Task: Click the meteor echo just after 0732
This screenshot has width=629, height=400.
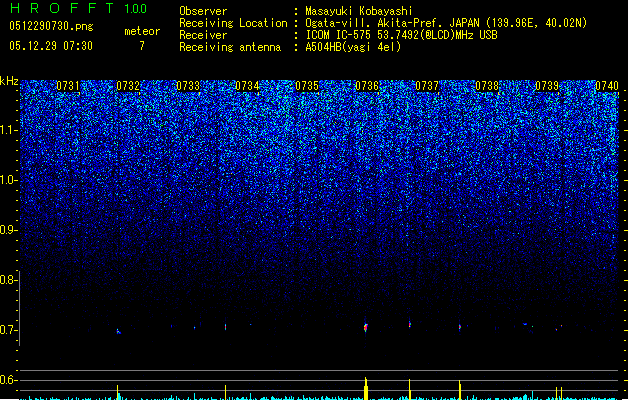Action: click(x=118, y=331)
